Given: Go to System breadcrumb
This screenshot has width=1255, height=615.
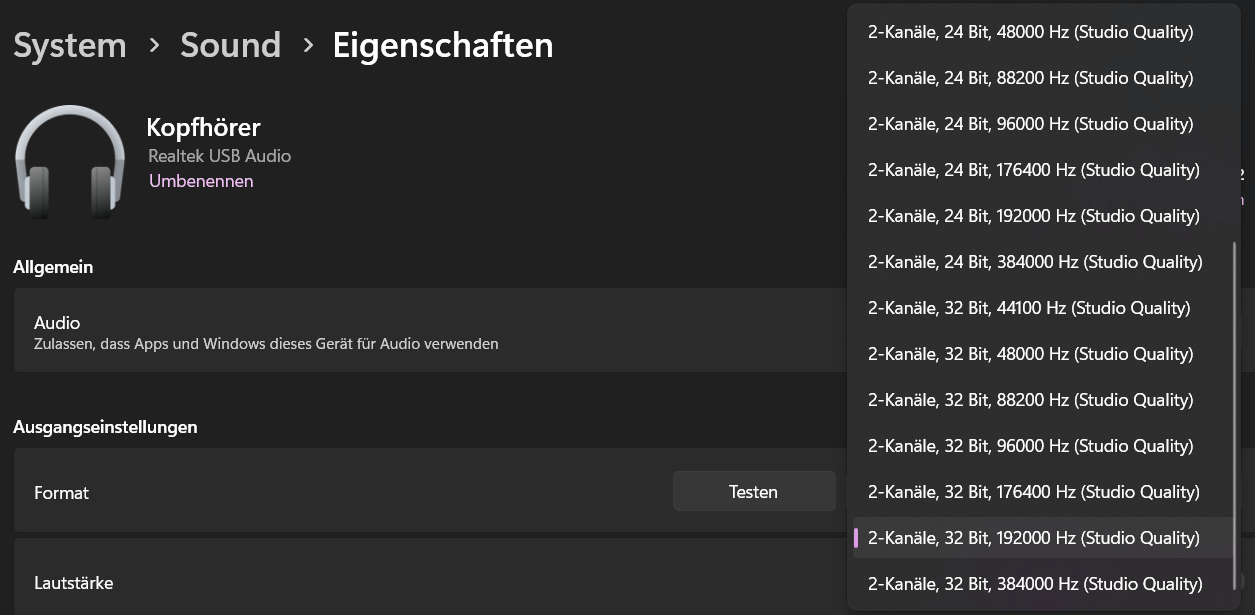Looking at the screenshot, I should 70,45.
